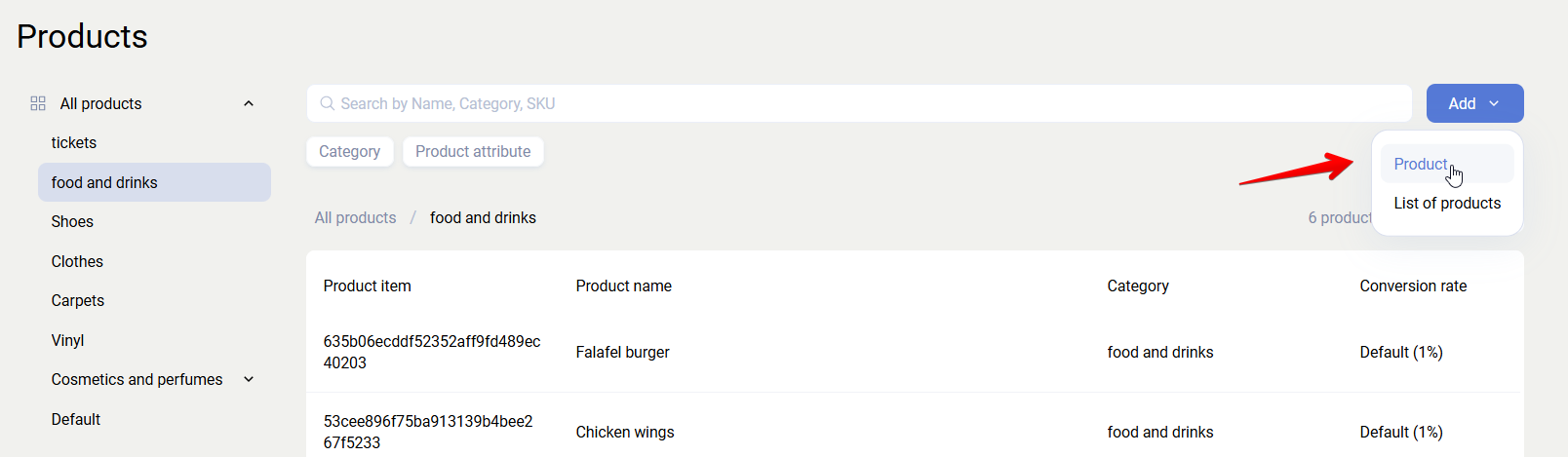Open the Category filter
The image size is (1568, 457).
tap(349, 151)
